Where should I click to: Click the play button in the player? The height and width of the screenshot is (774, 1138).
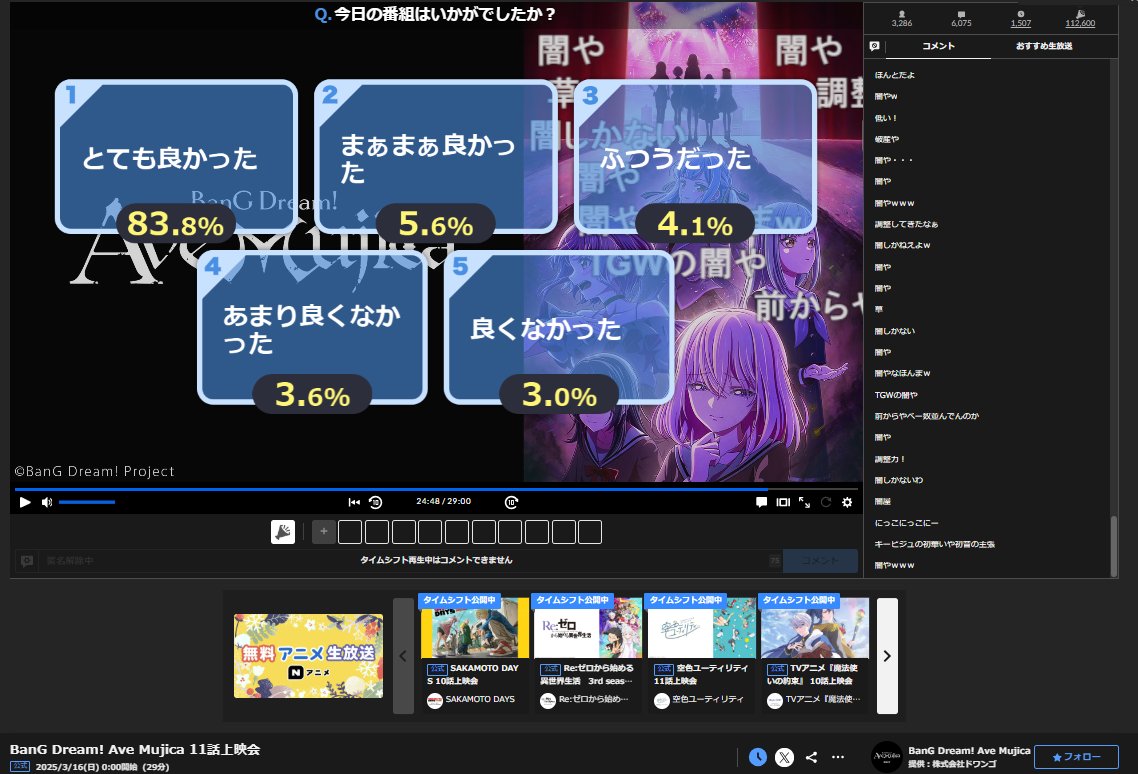[25, 502]
